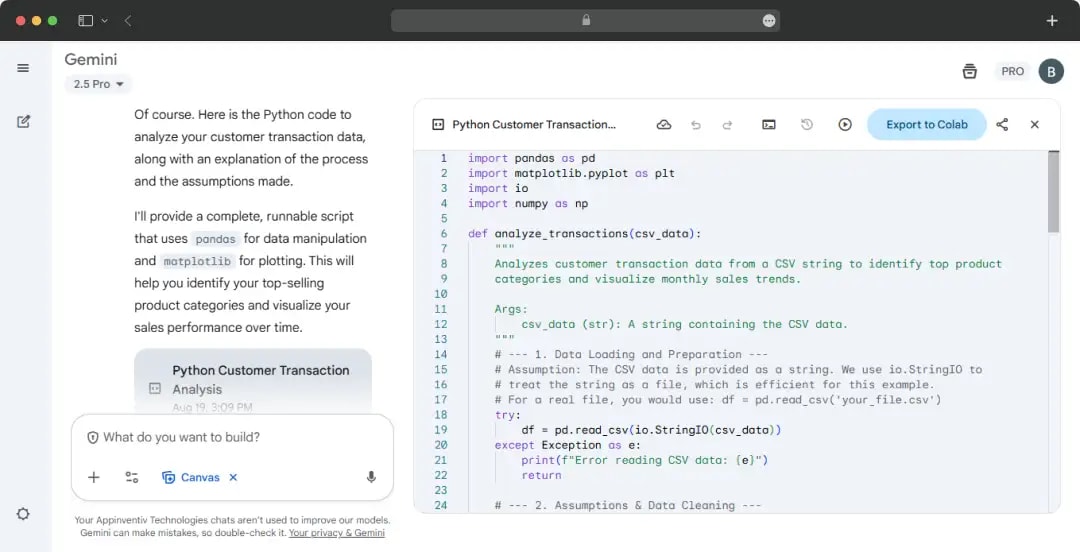Click the 'What do you want to build?' field

click(232, 437)
